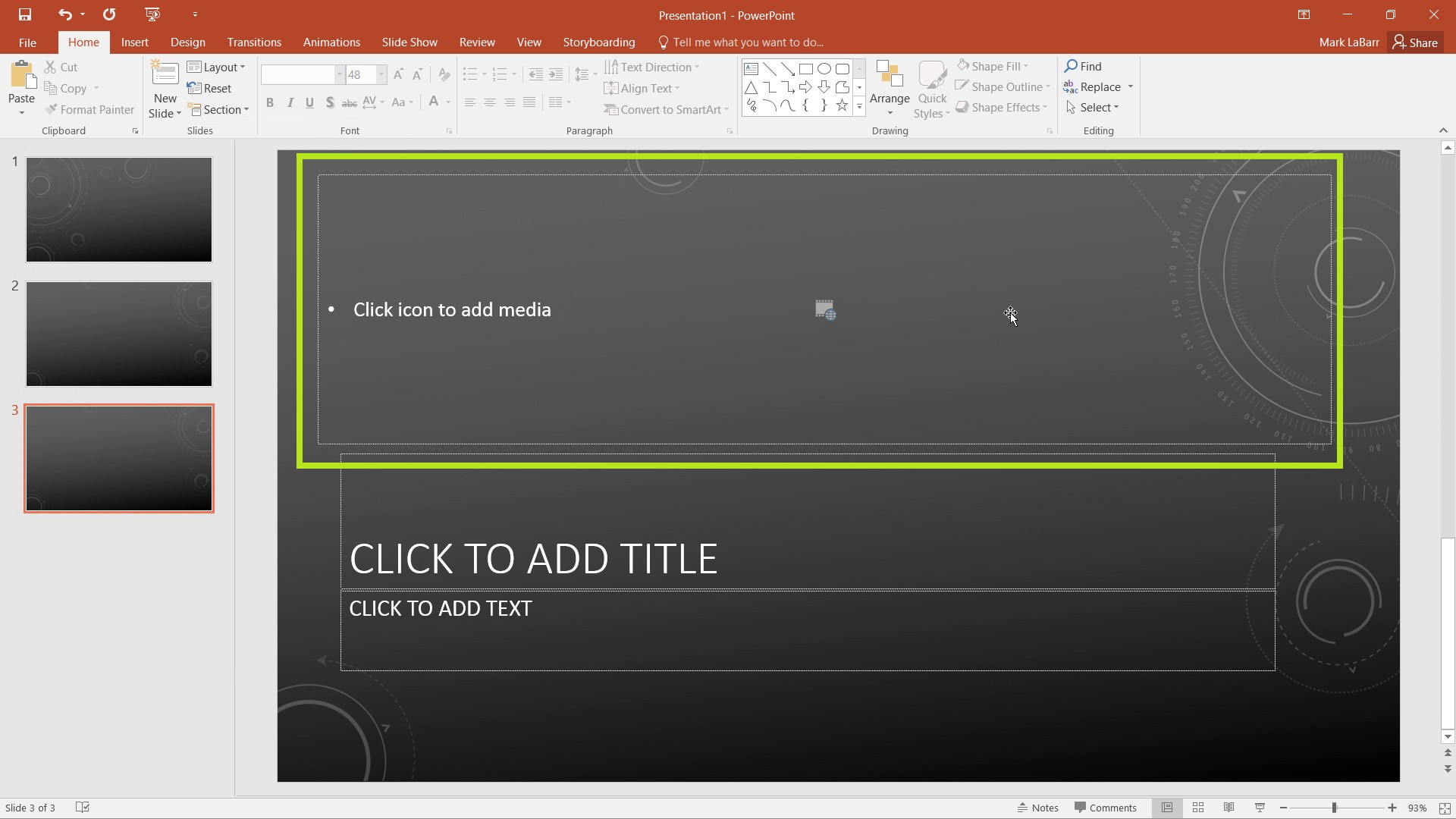
Task: Switch to the Transitions ribbon tab
Action: [x=254, y=42]
